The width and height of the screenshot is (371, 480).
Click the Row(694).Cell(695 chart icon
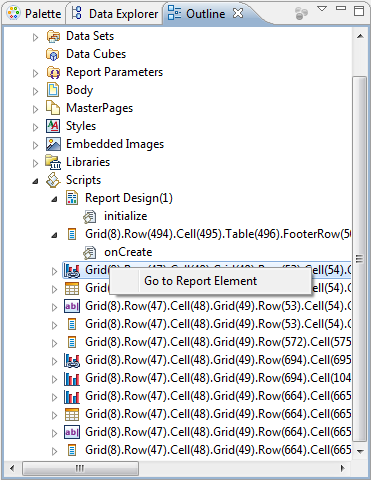[x=72, y=361]
